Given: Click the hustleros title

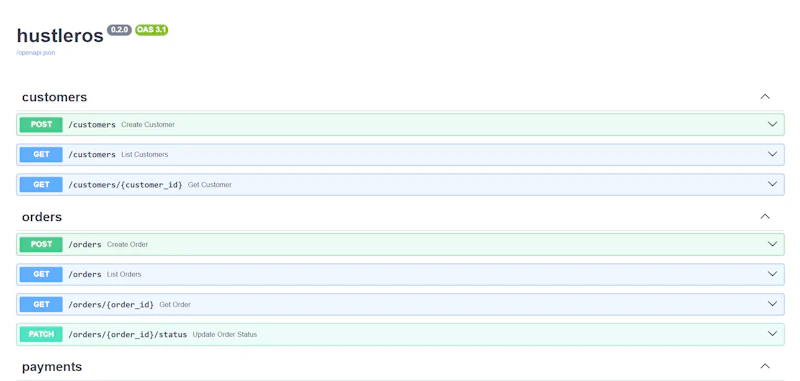Looking at the screenshot, I should point(60,36).
